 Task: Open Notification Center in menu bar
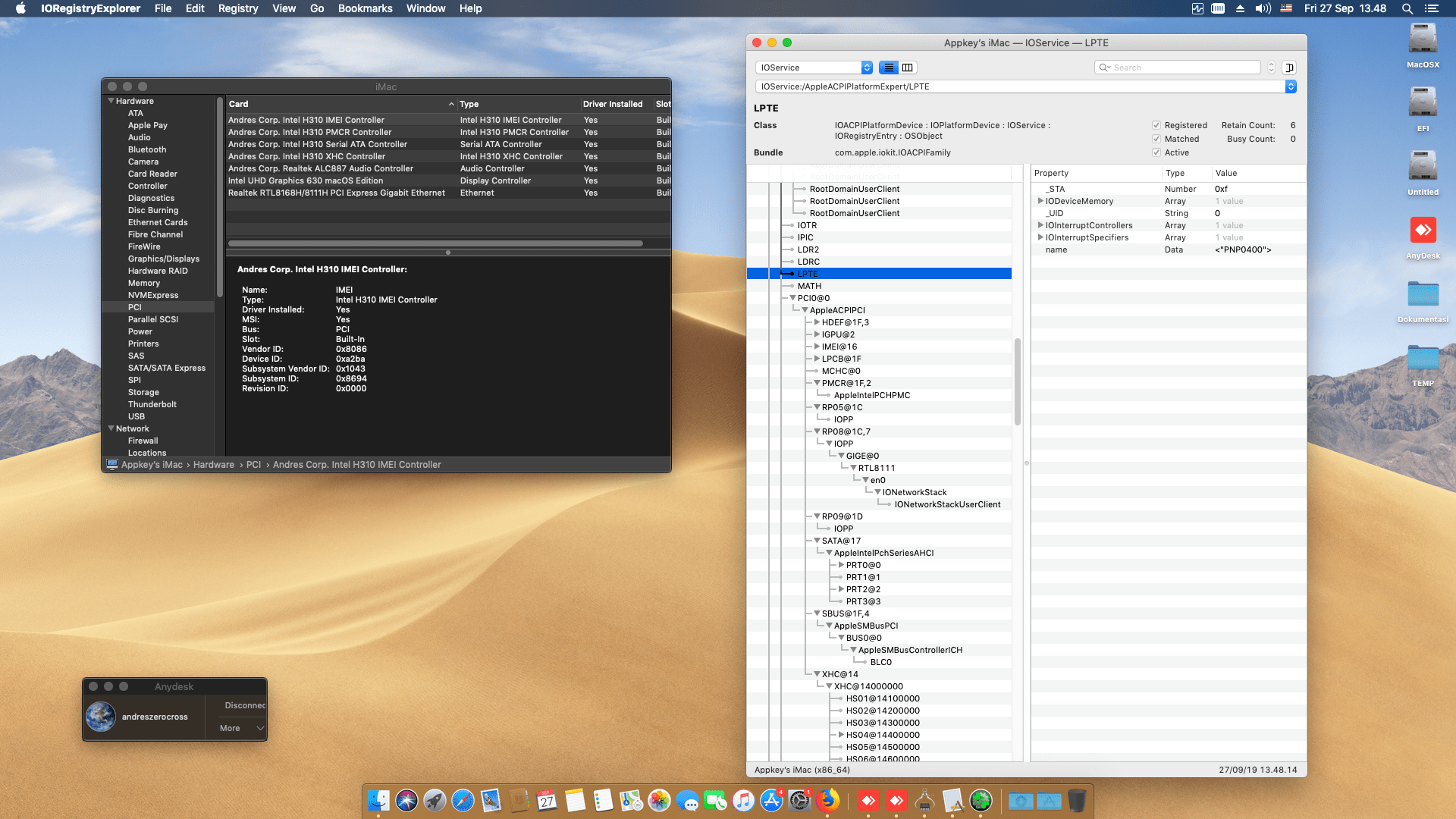(x=1431, y=8)
